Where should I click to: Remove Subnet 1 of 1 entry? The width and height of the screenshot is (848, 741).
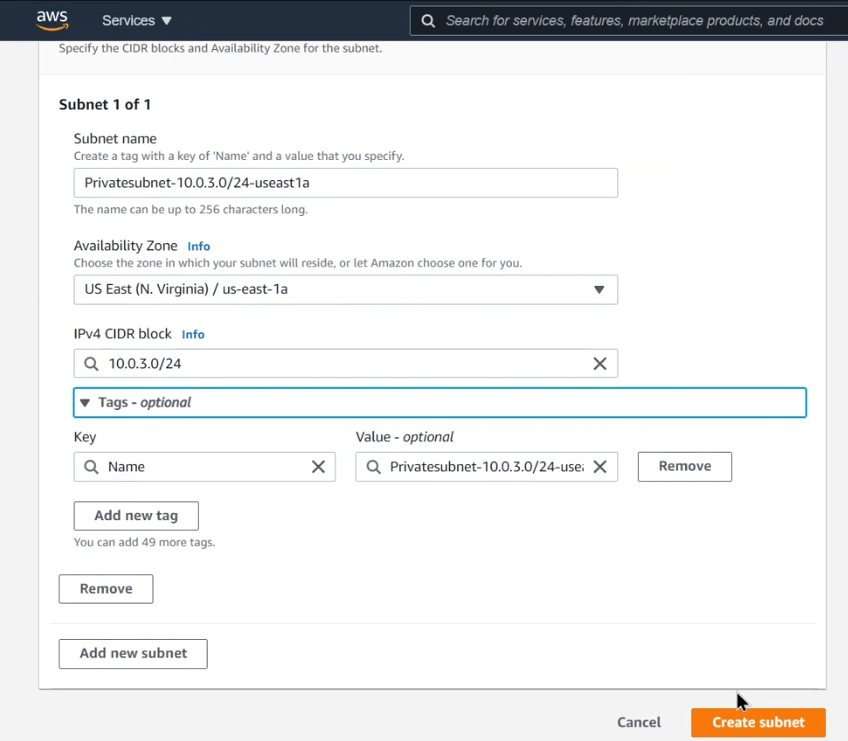[106, 589]
